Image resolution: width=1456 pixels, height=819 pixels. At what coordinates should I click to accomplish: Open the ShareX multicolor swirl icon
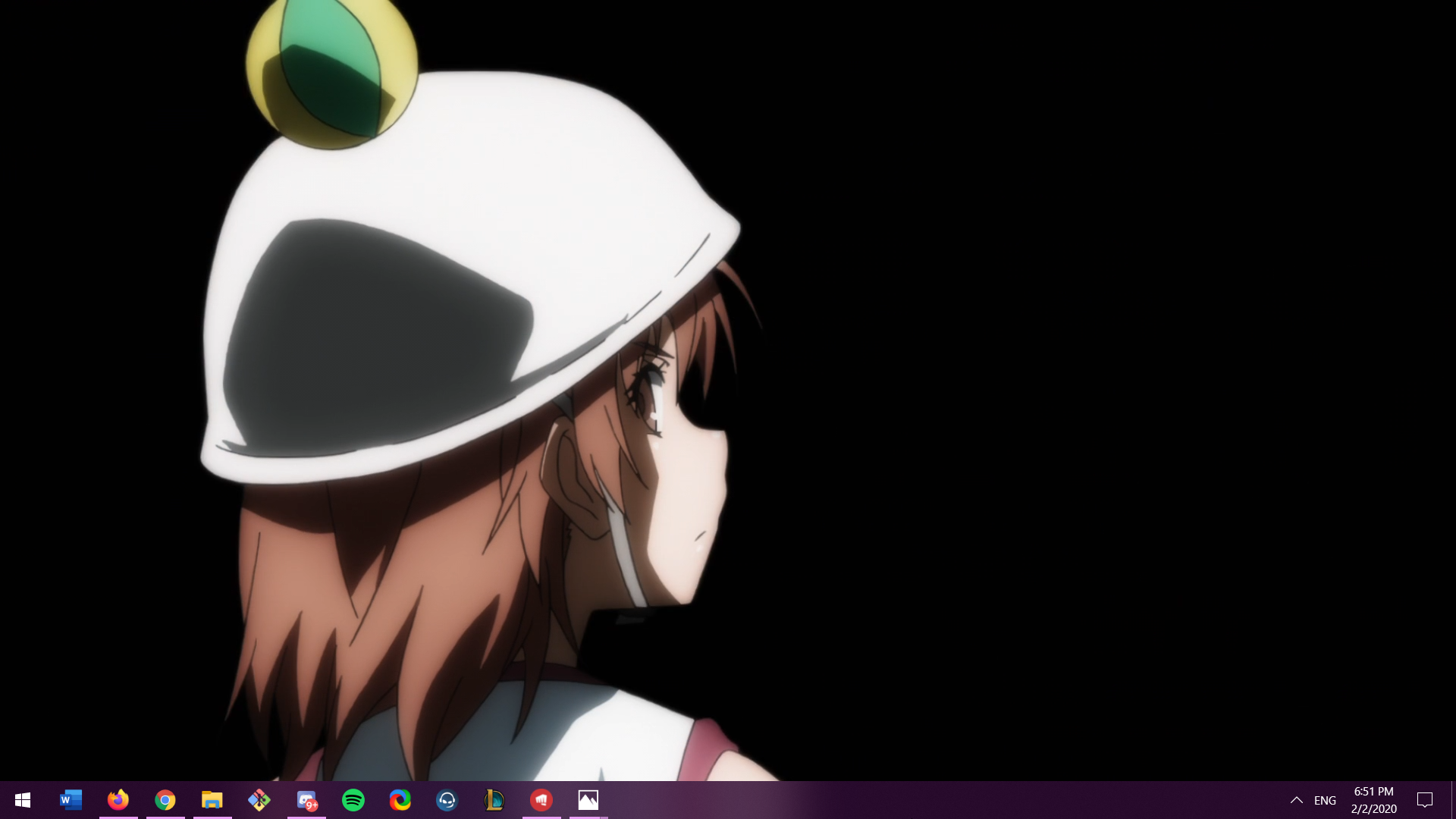pos(400,800)
